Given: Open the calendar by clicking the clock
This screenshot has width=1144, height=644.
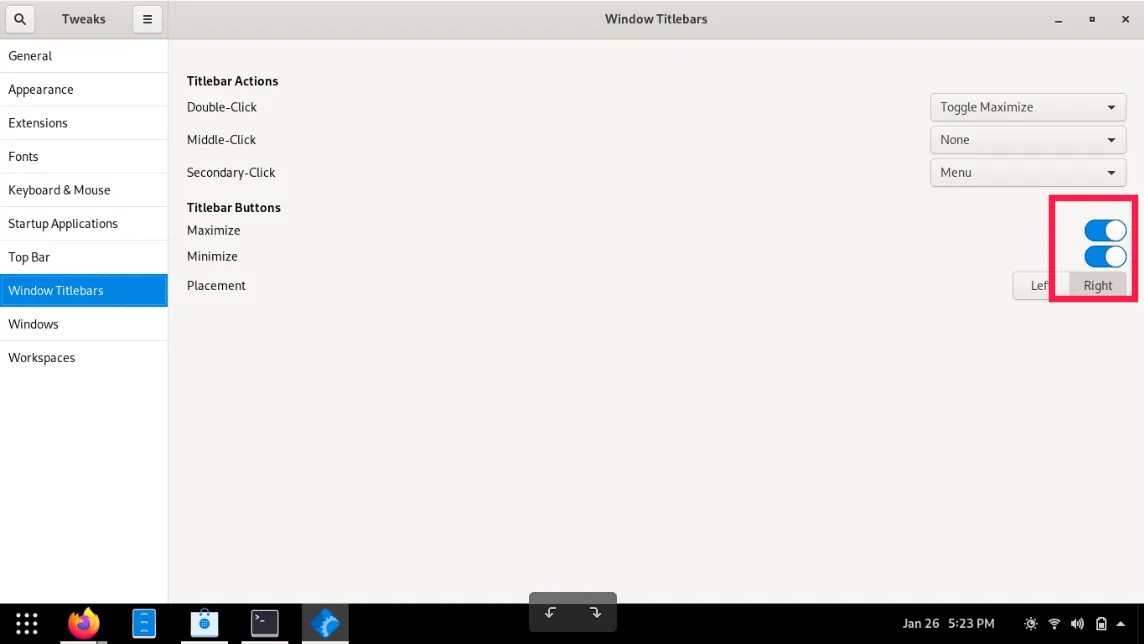Looking at the screenshot, I should click(948, 623).
